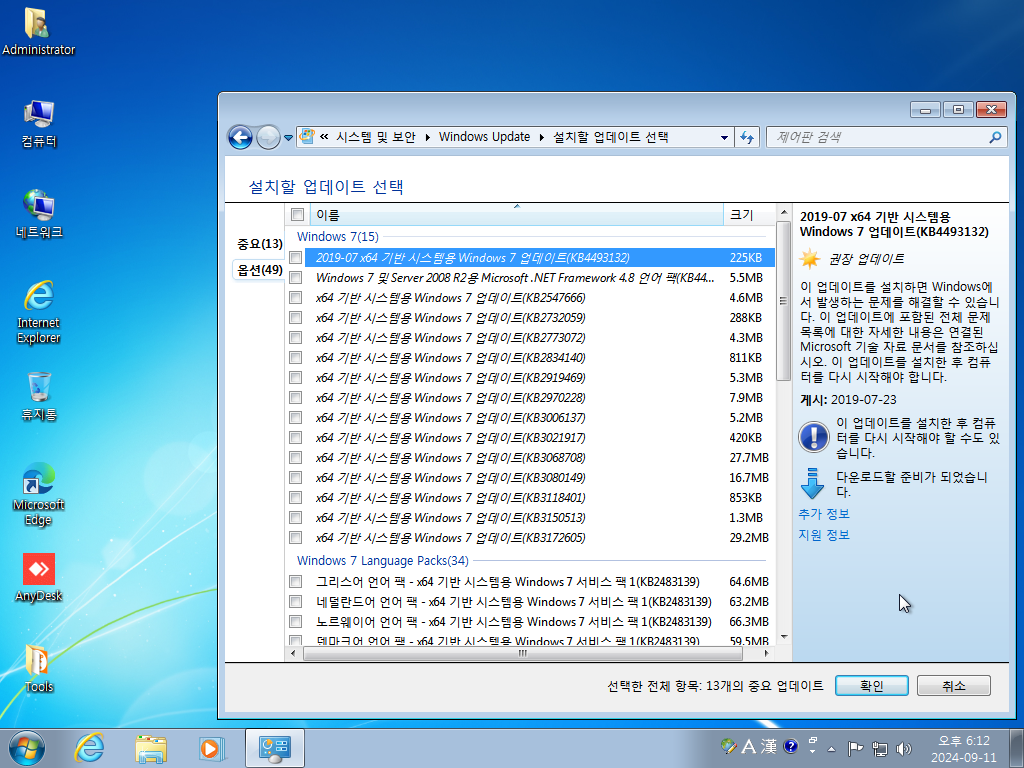
Task: Check the KB3068708 update checkbox
Action: coord(295,458)
